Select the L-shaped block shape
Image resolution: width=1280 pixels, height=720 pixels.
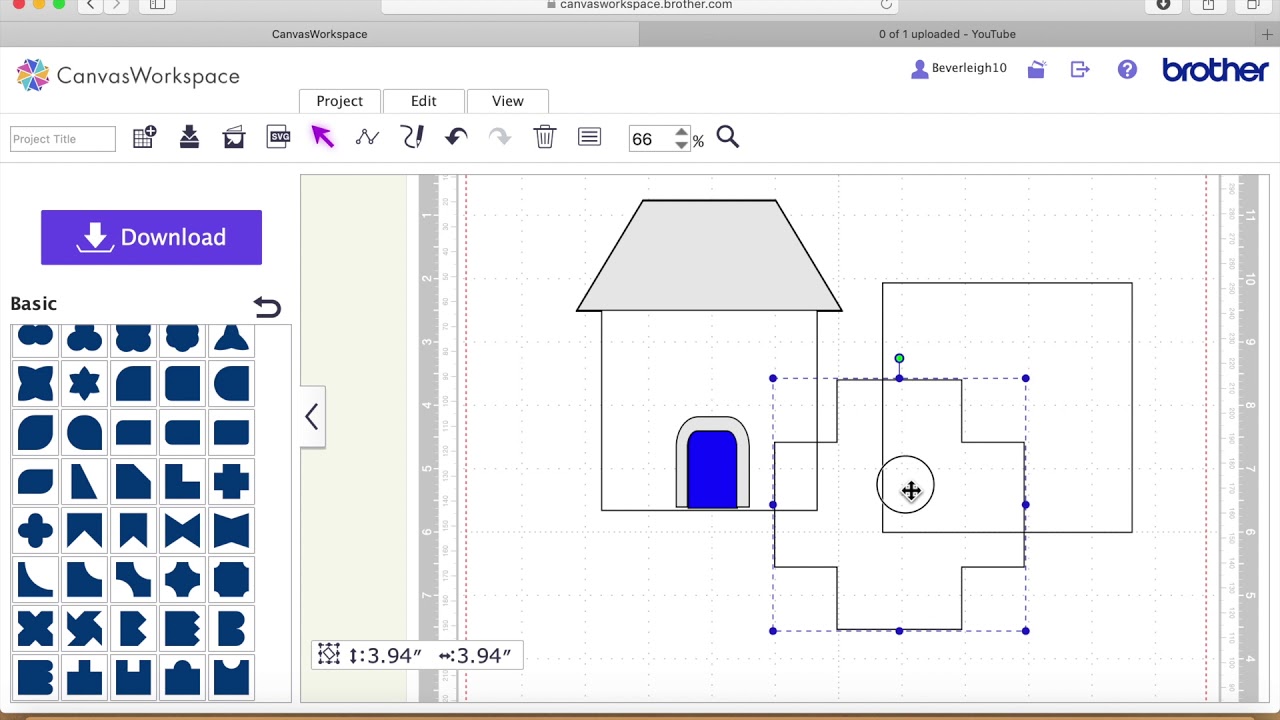182,481
